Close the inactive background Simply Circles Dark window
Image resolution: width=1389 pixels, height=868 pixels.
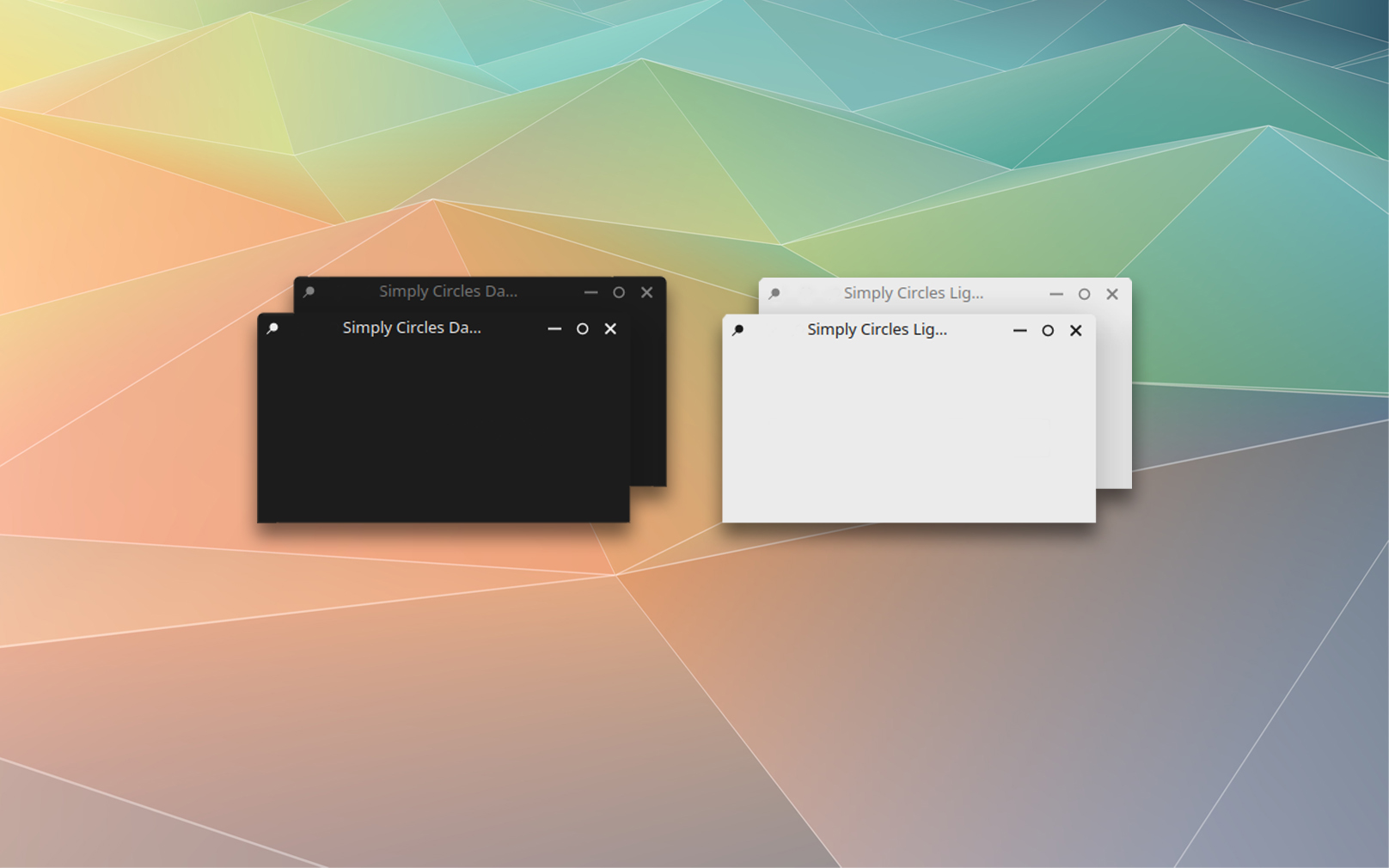click(647, 292)
